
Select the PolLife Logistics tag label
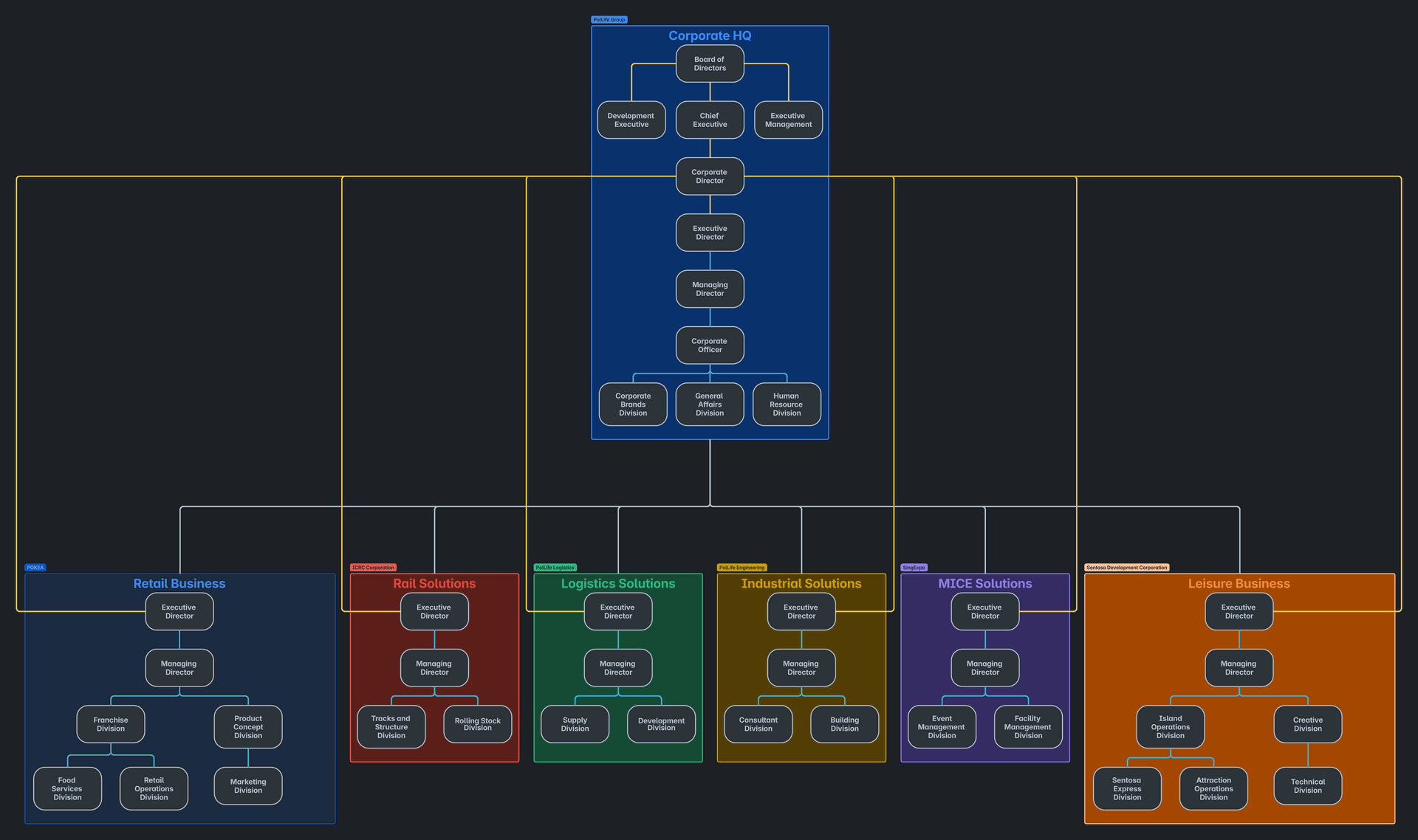coord(555,568)
